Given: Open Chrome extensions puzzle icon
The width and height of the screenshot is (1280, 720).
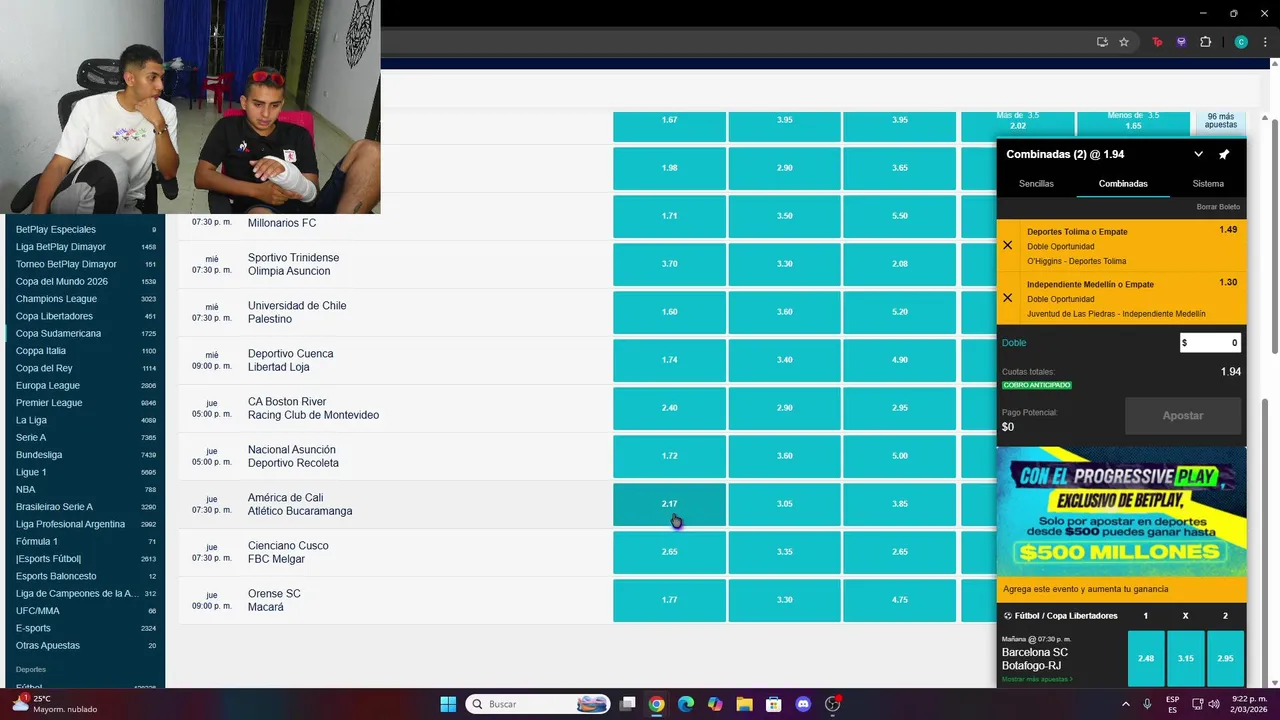Looking at the screenshot, I should (x=1205, y=42).
